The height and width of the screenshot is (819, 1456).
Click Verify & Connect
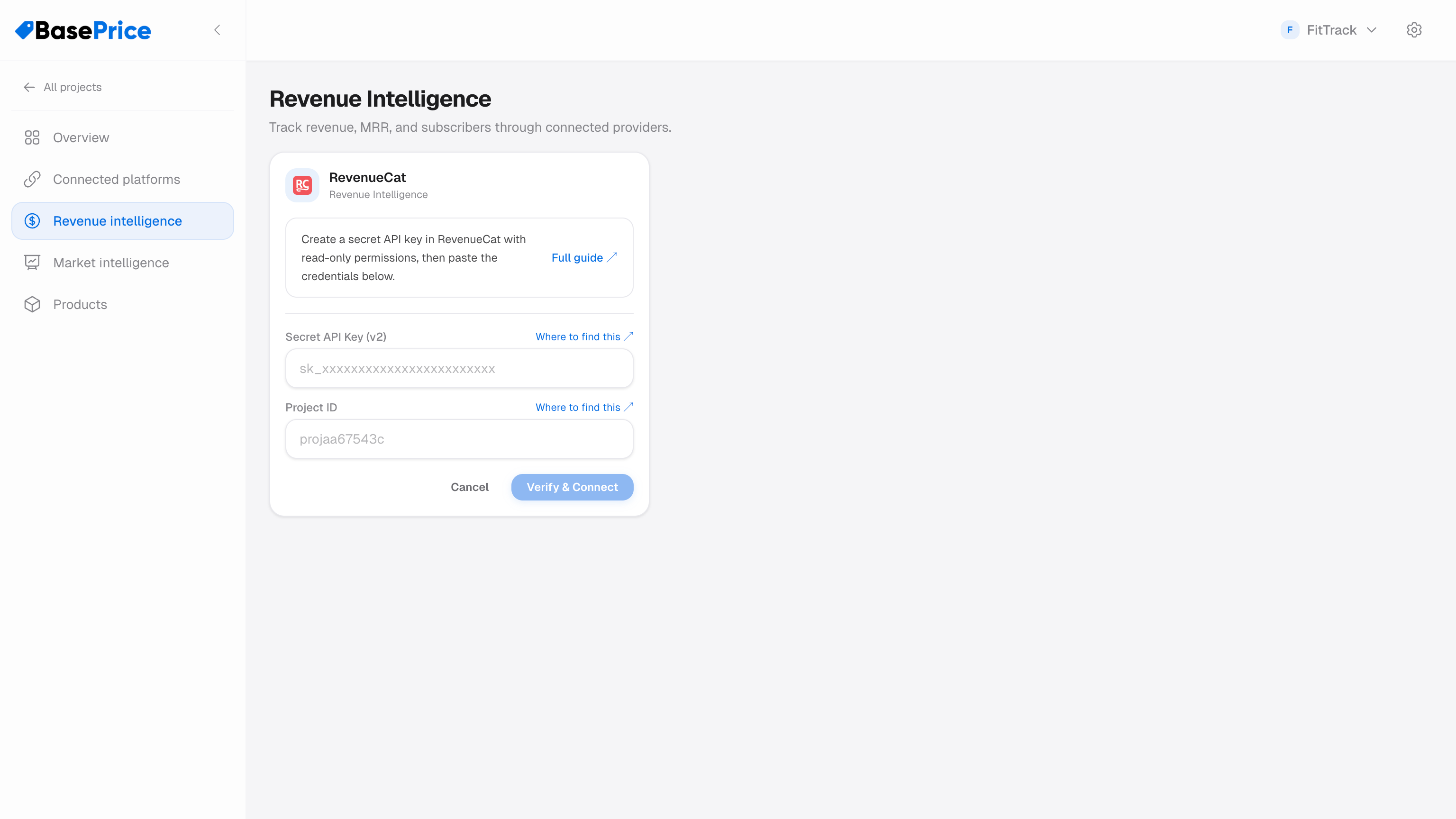pyautogui.click(x=572, y=487)
